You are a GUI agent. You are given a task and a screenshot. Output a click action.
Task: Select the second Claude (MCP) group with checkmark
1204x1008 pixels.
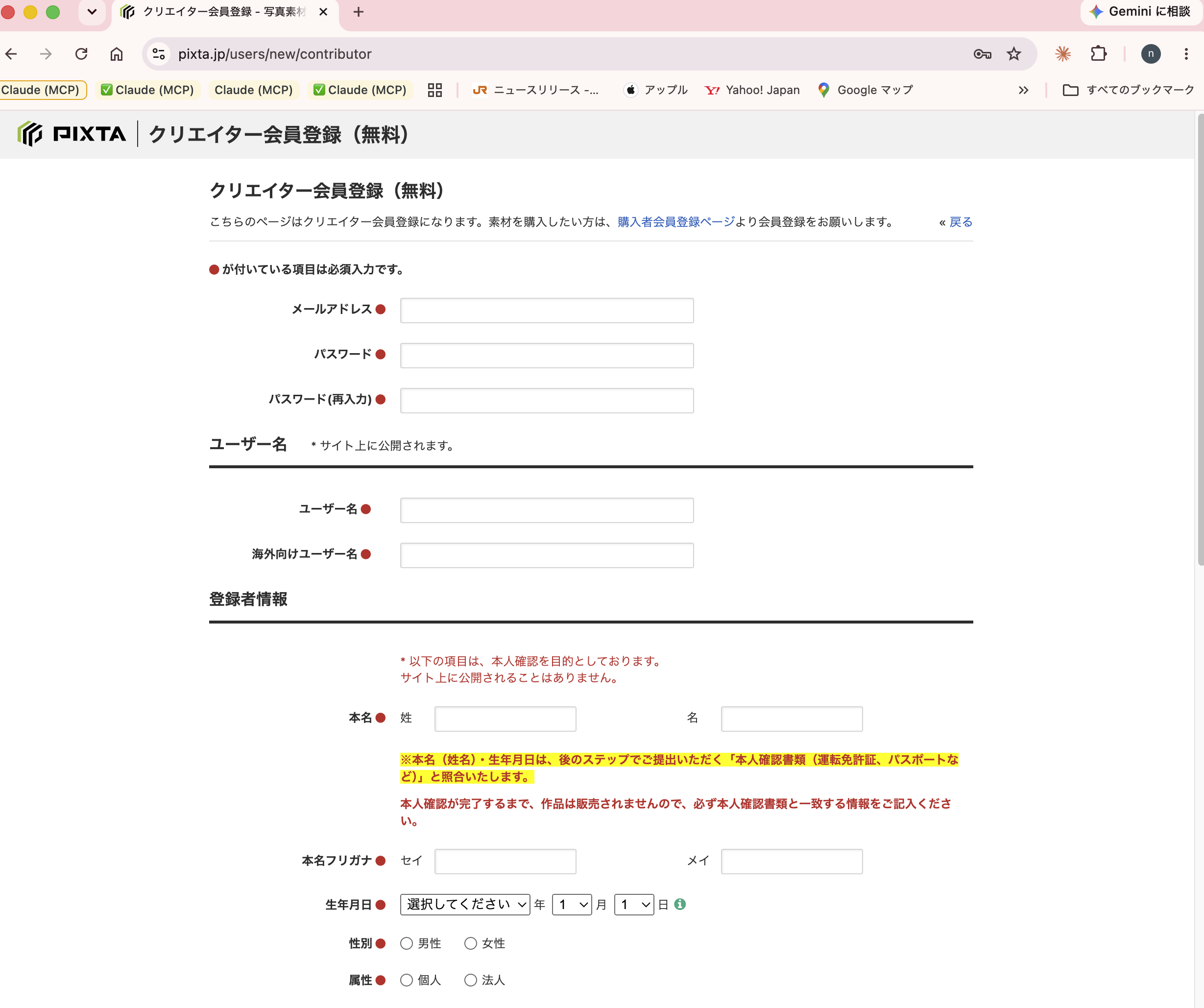tap(147, 90)
